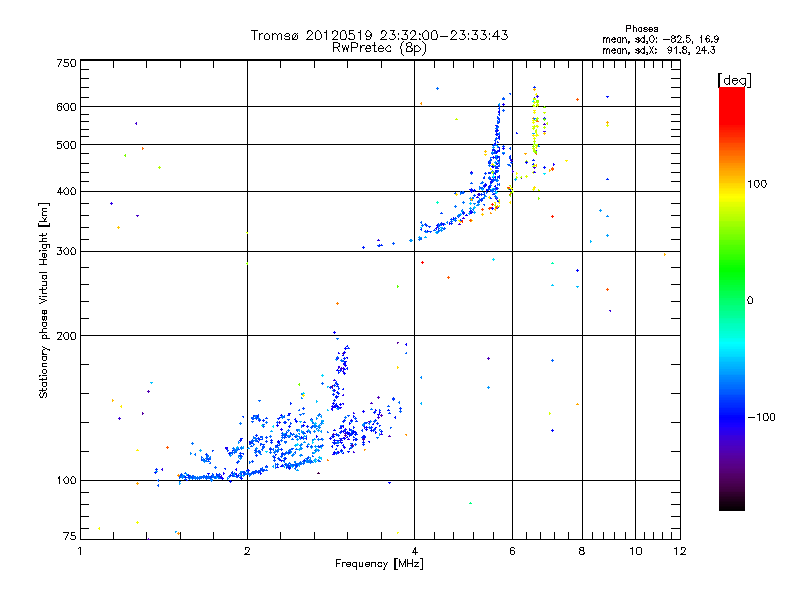This screenshot has height=600, width=800.
Task: Click the x-axis tick label "8"
Action: coord(582,551)
